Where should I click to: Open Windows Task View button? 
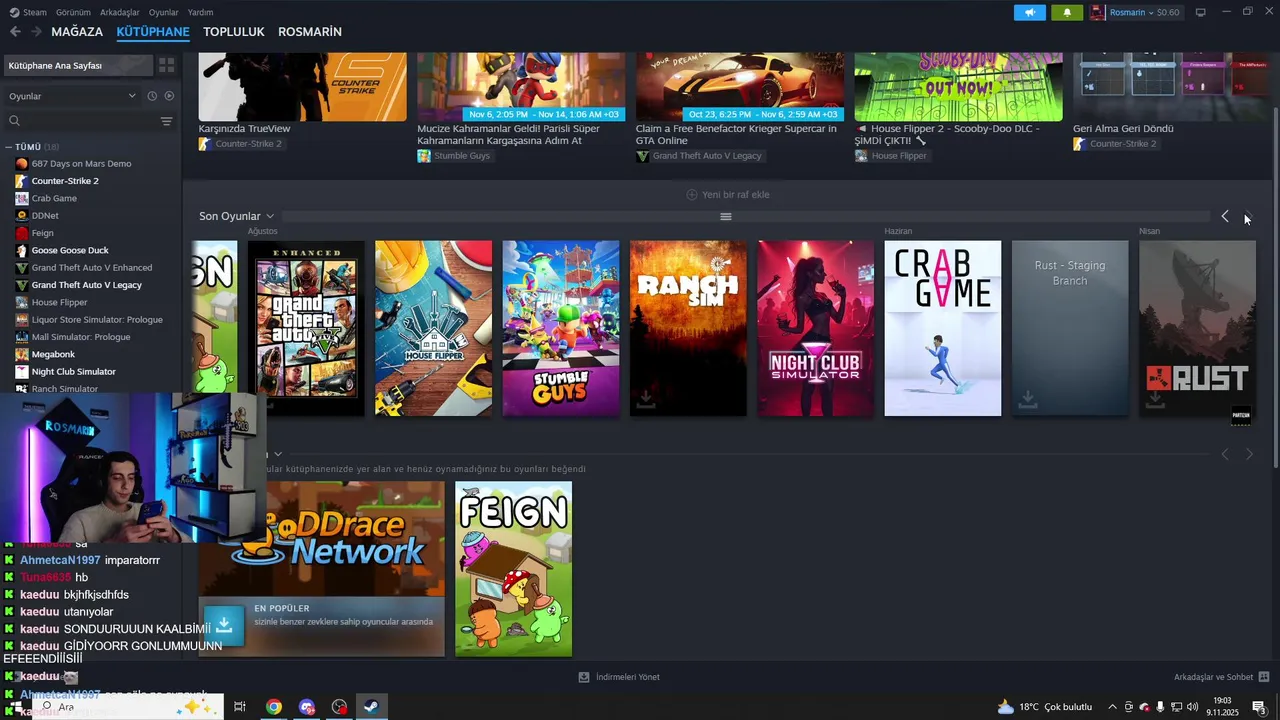pos(240,707)
